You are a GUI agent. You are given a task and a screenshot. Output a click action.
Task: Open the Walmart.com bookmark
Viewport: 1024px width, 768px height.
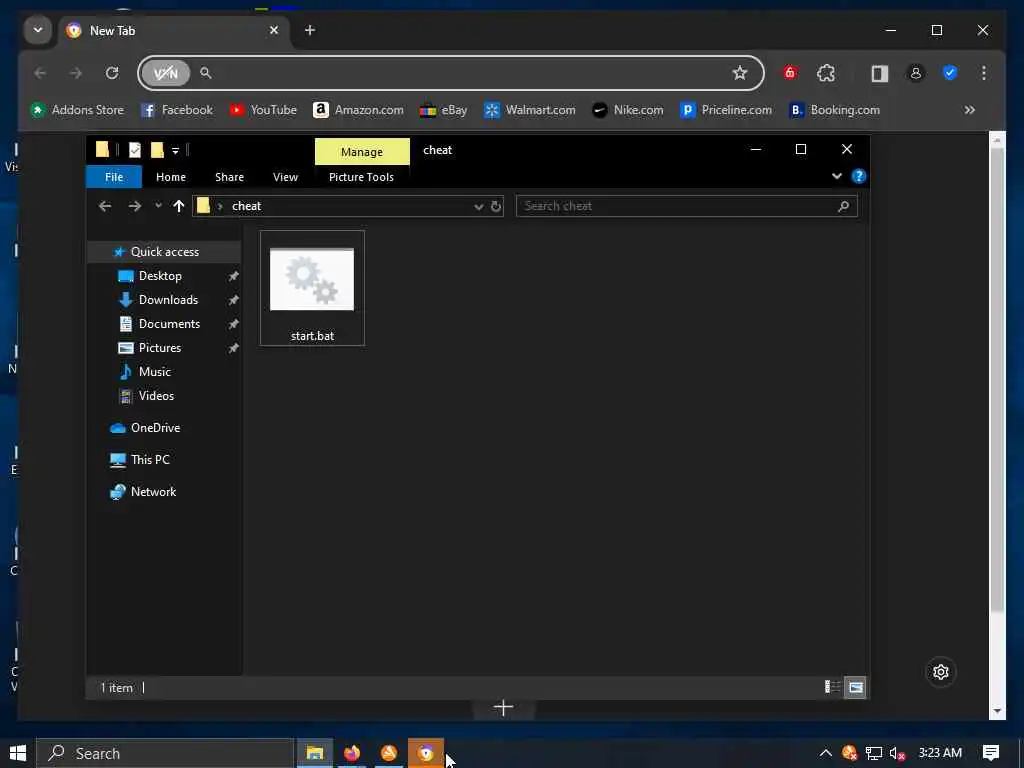pyautogui.click(x=530, y=110)
